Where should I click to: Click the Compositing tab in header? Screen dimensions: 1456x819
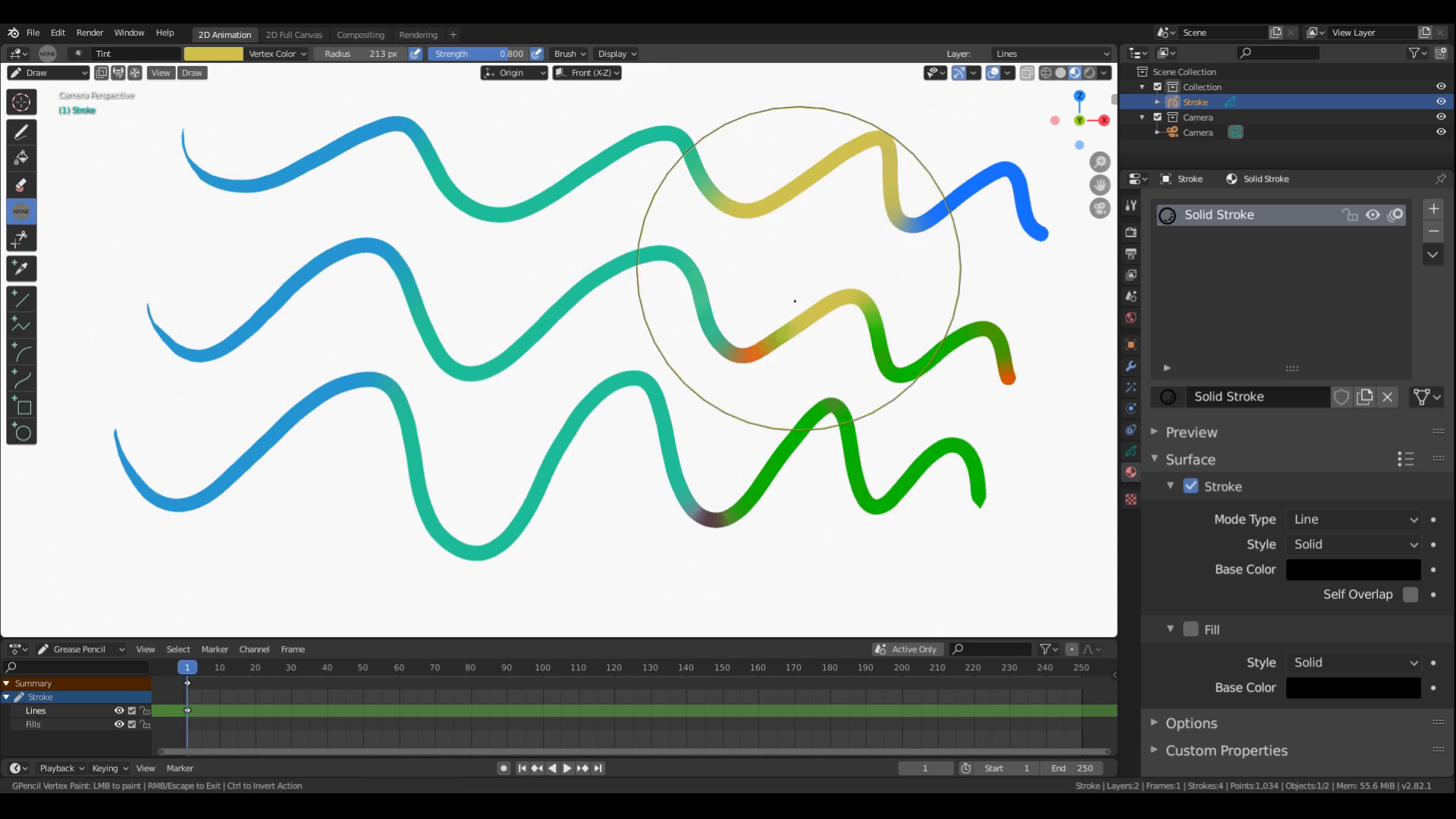(x=361, y=33)
